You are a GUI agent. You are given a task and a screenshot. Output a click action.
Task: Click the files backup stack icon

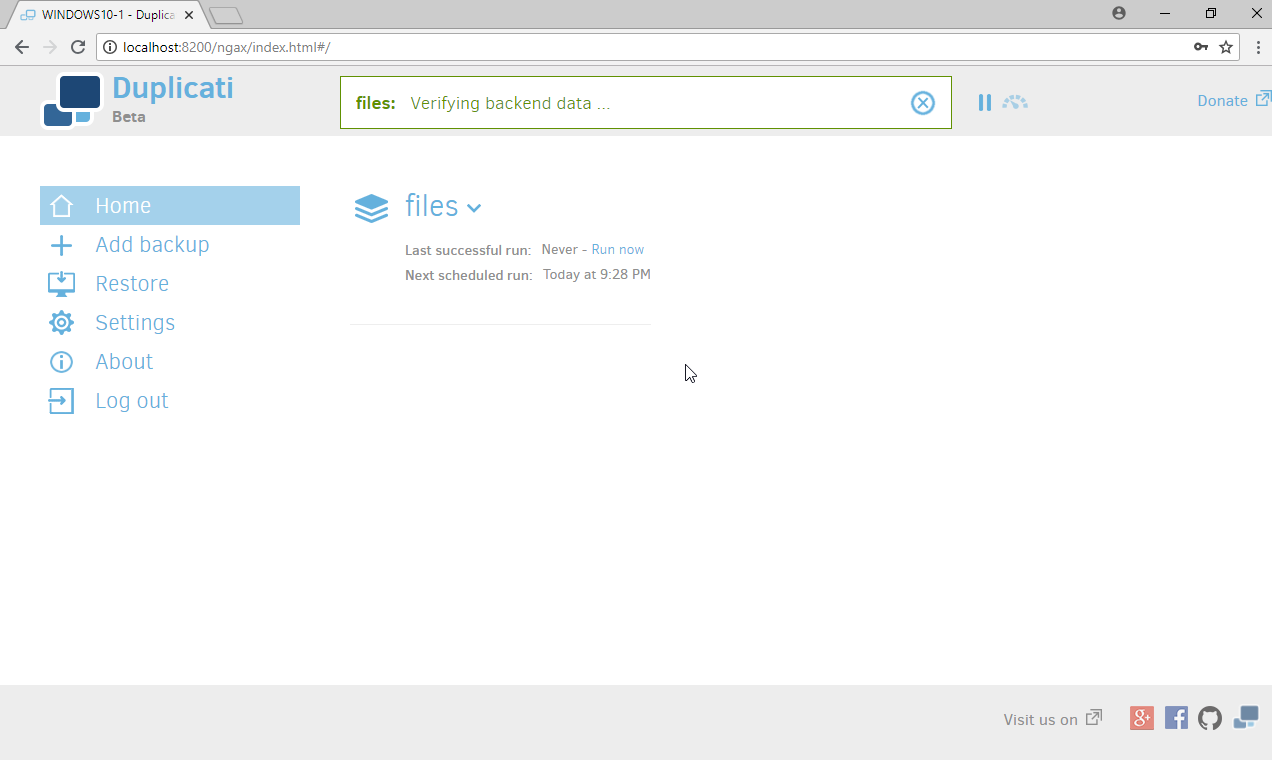371,208
